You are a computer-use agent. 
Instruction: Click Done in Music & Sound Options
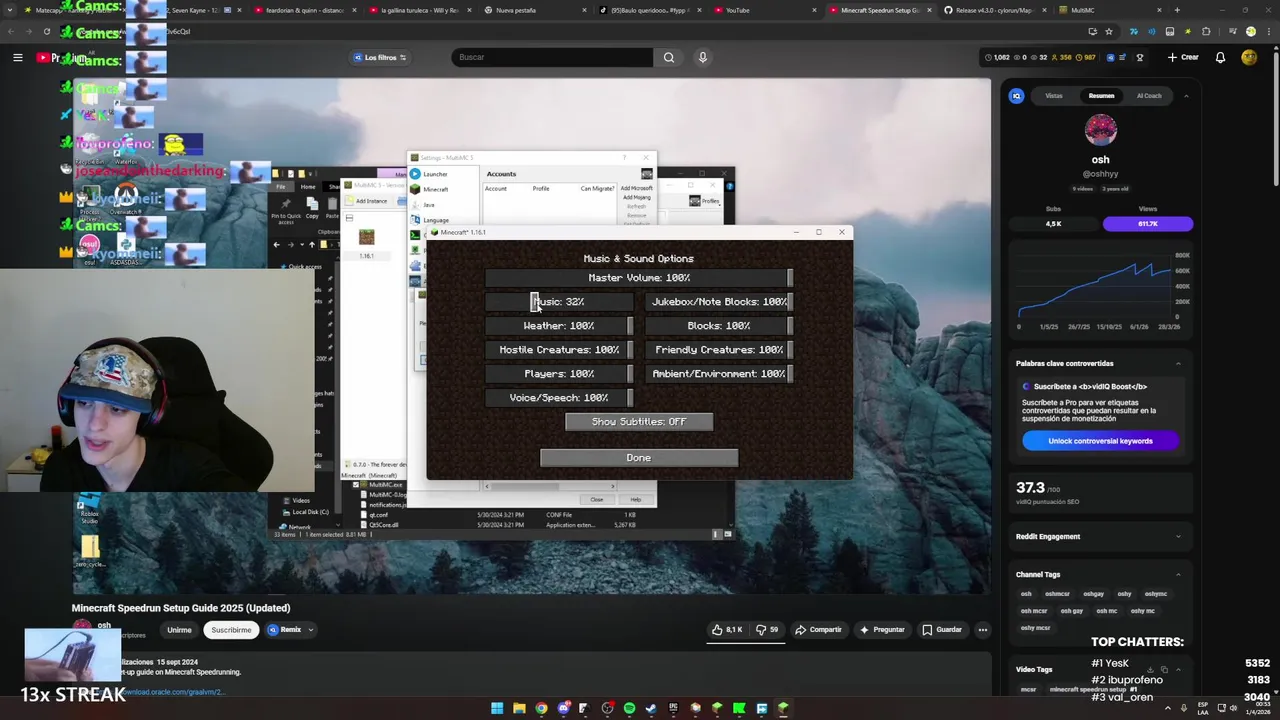click(x=639, y=458)
